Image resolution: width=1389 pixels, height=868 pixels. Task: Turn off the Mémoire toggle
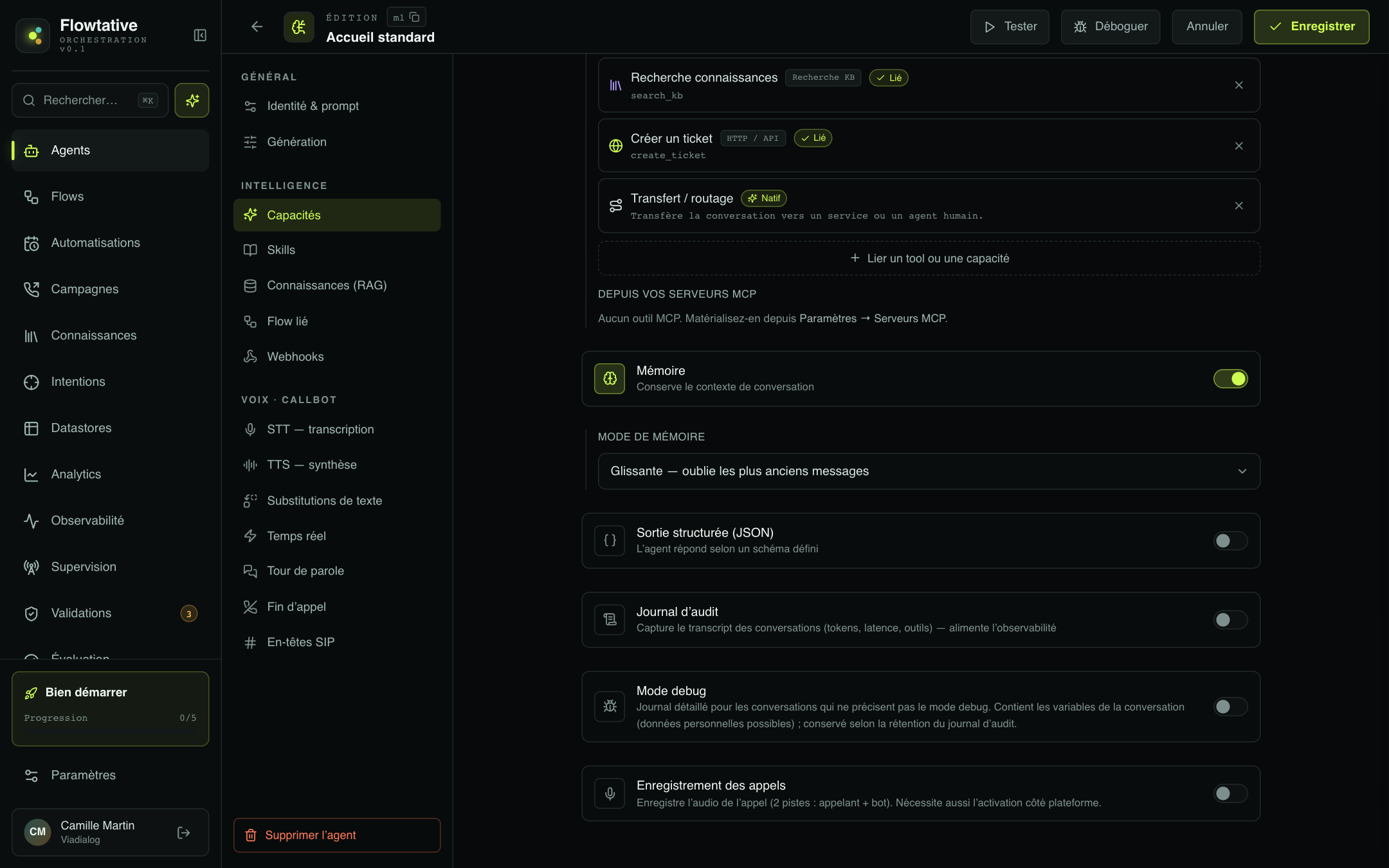[x=1230, y=379]
